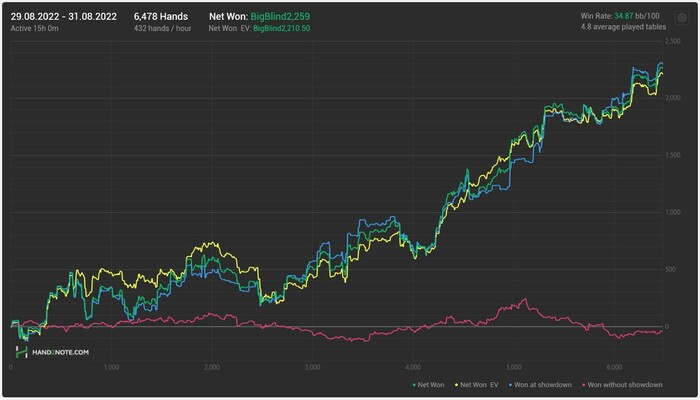Screen dimensions: 700x400
Task: Click the 3,000 hands x-axis label
Action: click(311, 367)
